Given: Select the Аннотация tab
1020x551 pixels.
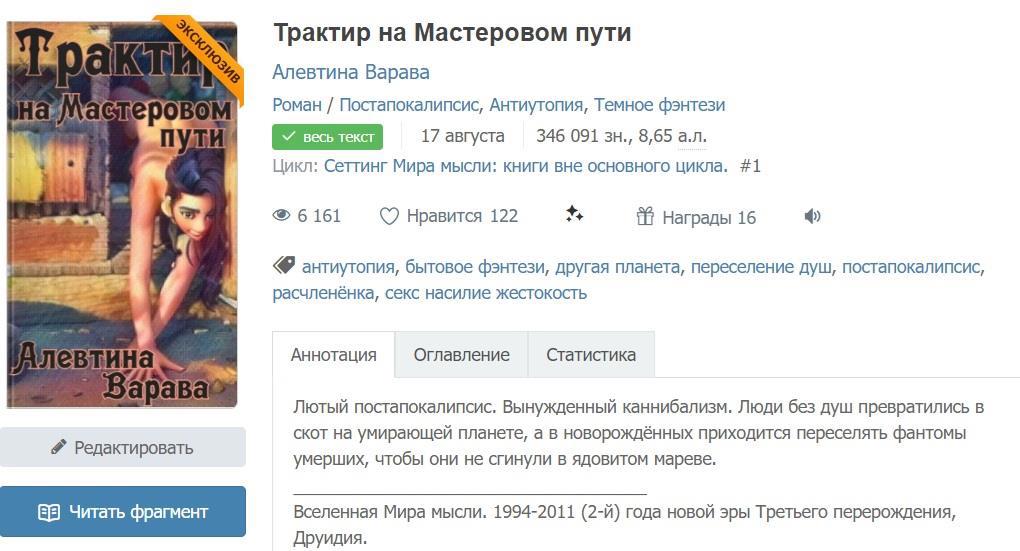Looking at the screenshot, I should point(333,354).
